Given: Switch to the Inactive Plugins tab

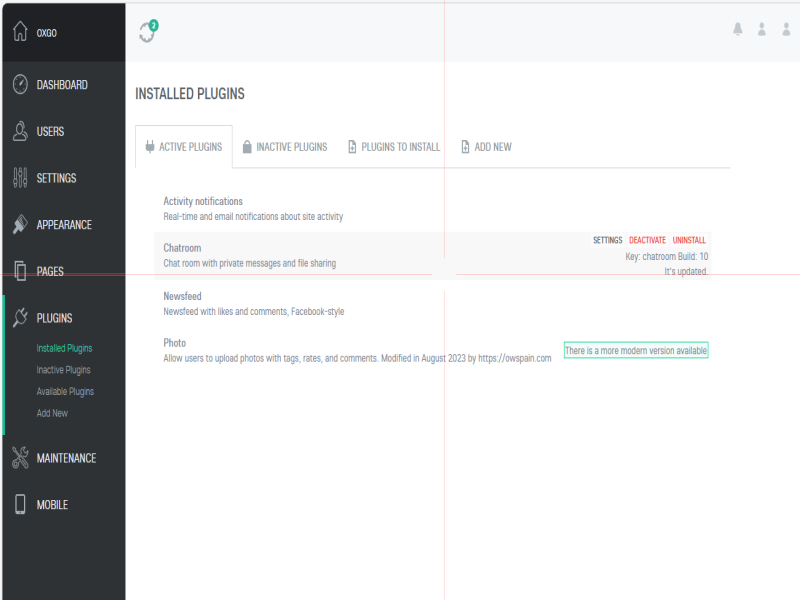Looking at the screenshot, I should 284,147.
